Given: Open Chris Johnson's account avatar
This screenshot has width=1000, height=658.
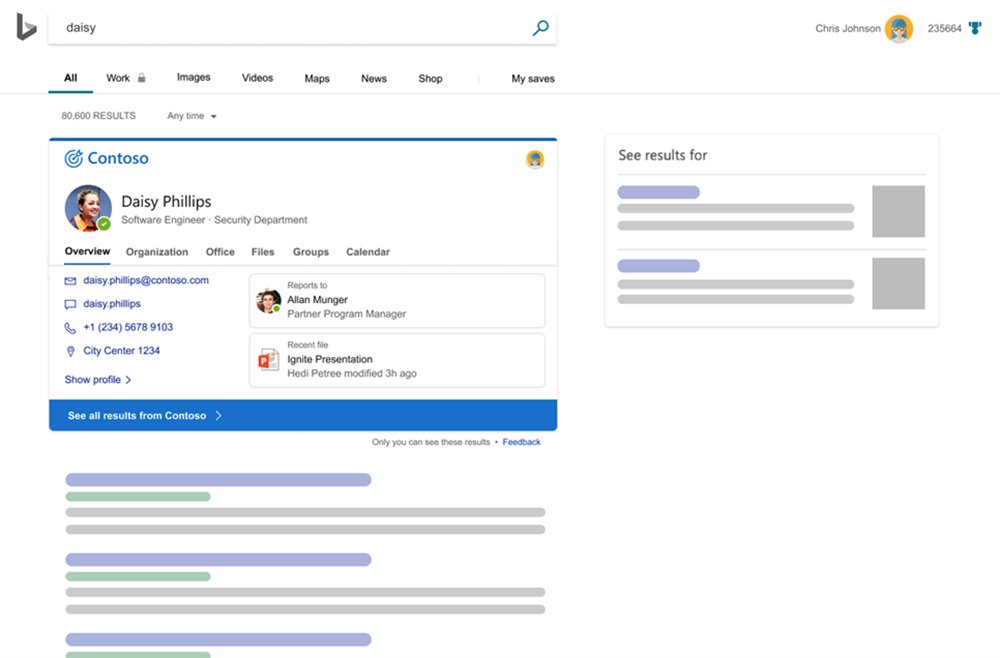Looking at the screenshot, I should 899,29.
